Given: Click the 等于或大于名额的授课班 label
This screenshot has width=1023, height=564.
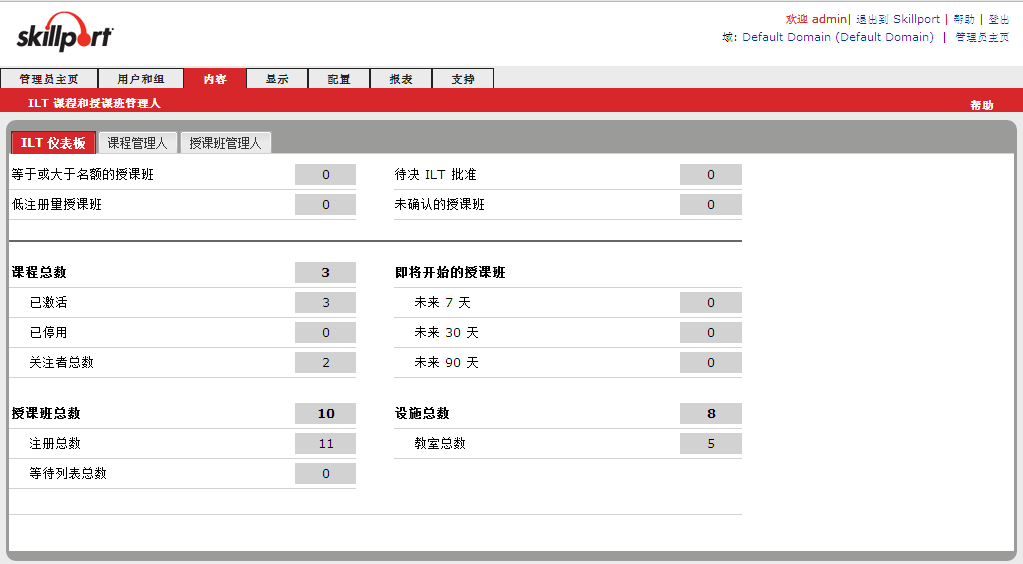Looking at the screenshot, I should coord(83,174).
